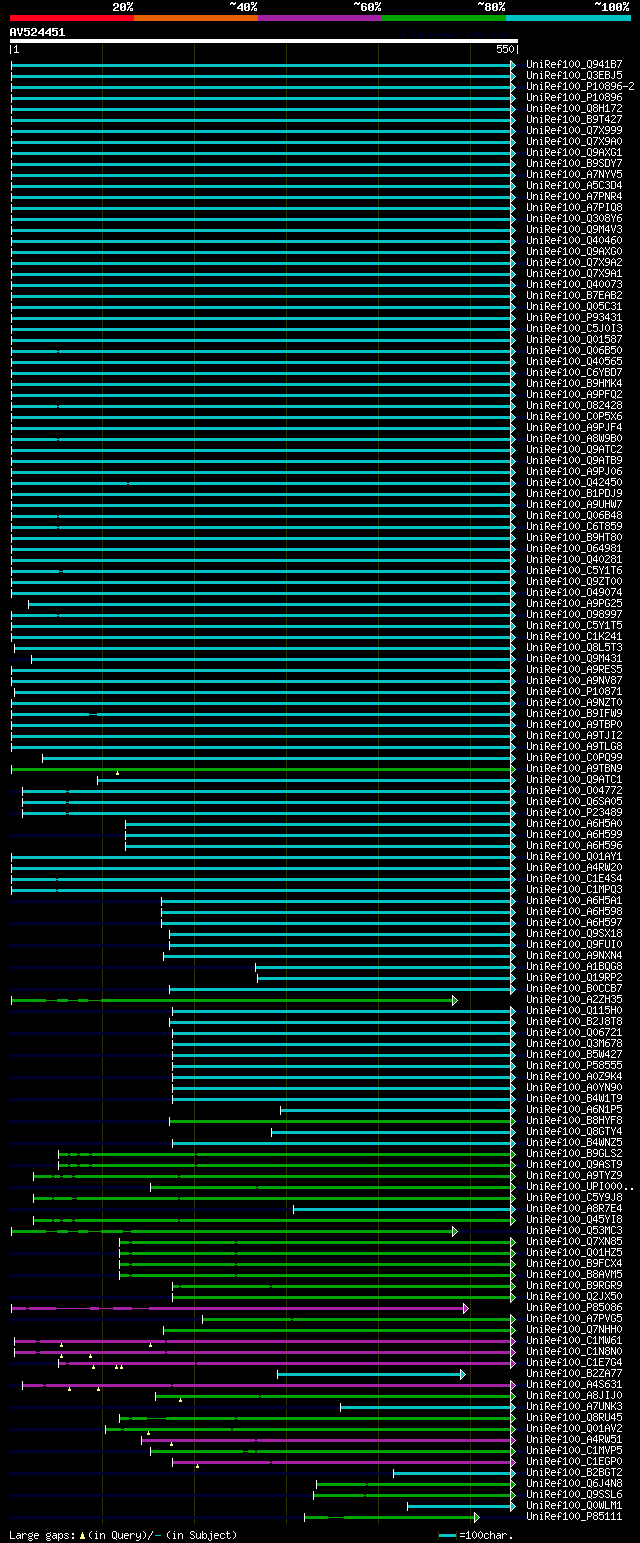The width and height of the screenshot is (640, 1543).
Task: Select label UniRef100_A9PG25
Action: click(x=574, y=603)
